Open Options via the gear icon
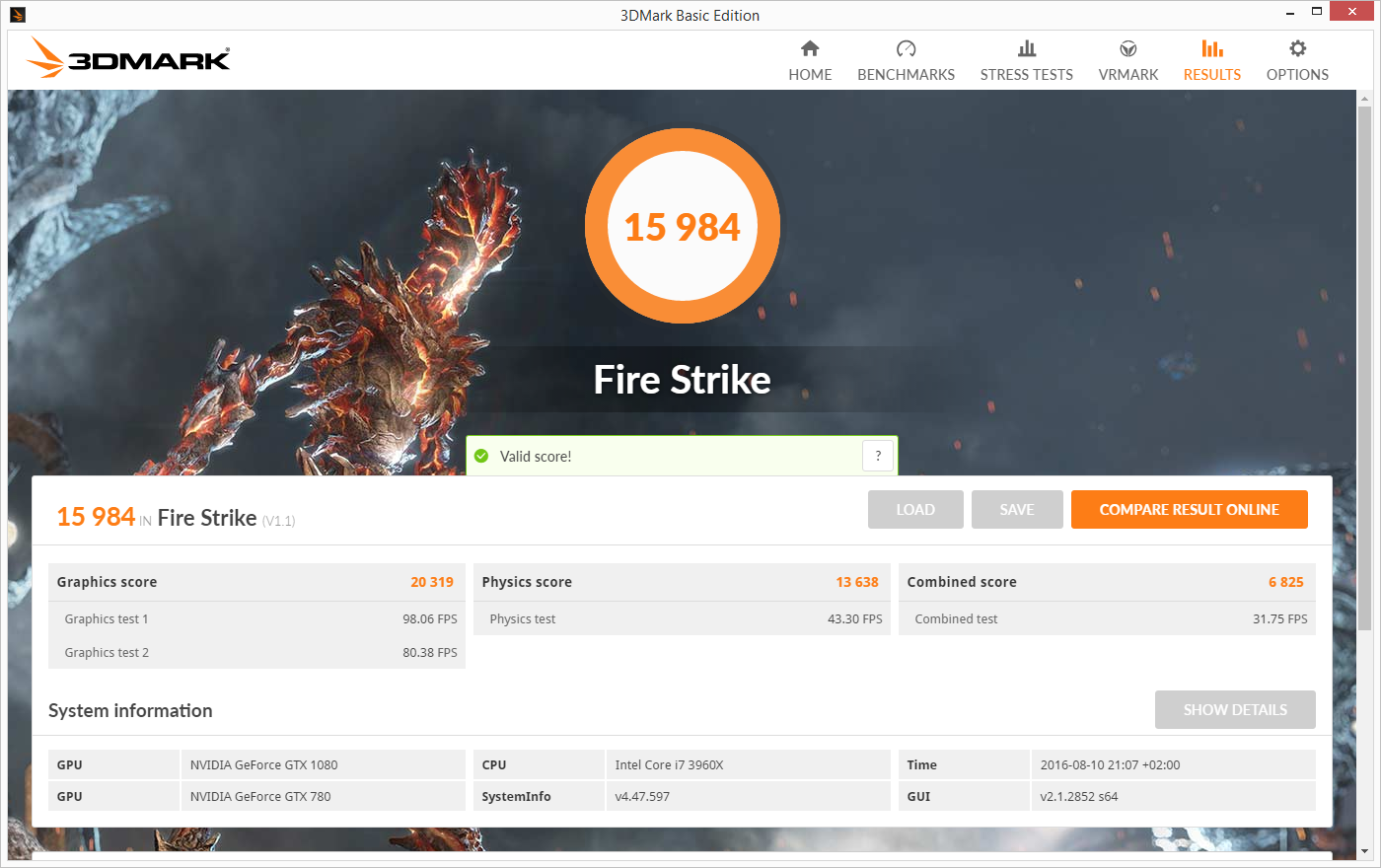Viewport: 1381px width, 868px height. coord(1297,59)
